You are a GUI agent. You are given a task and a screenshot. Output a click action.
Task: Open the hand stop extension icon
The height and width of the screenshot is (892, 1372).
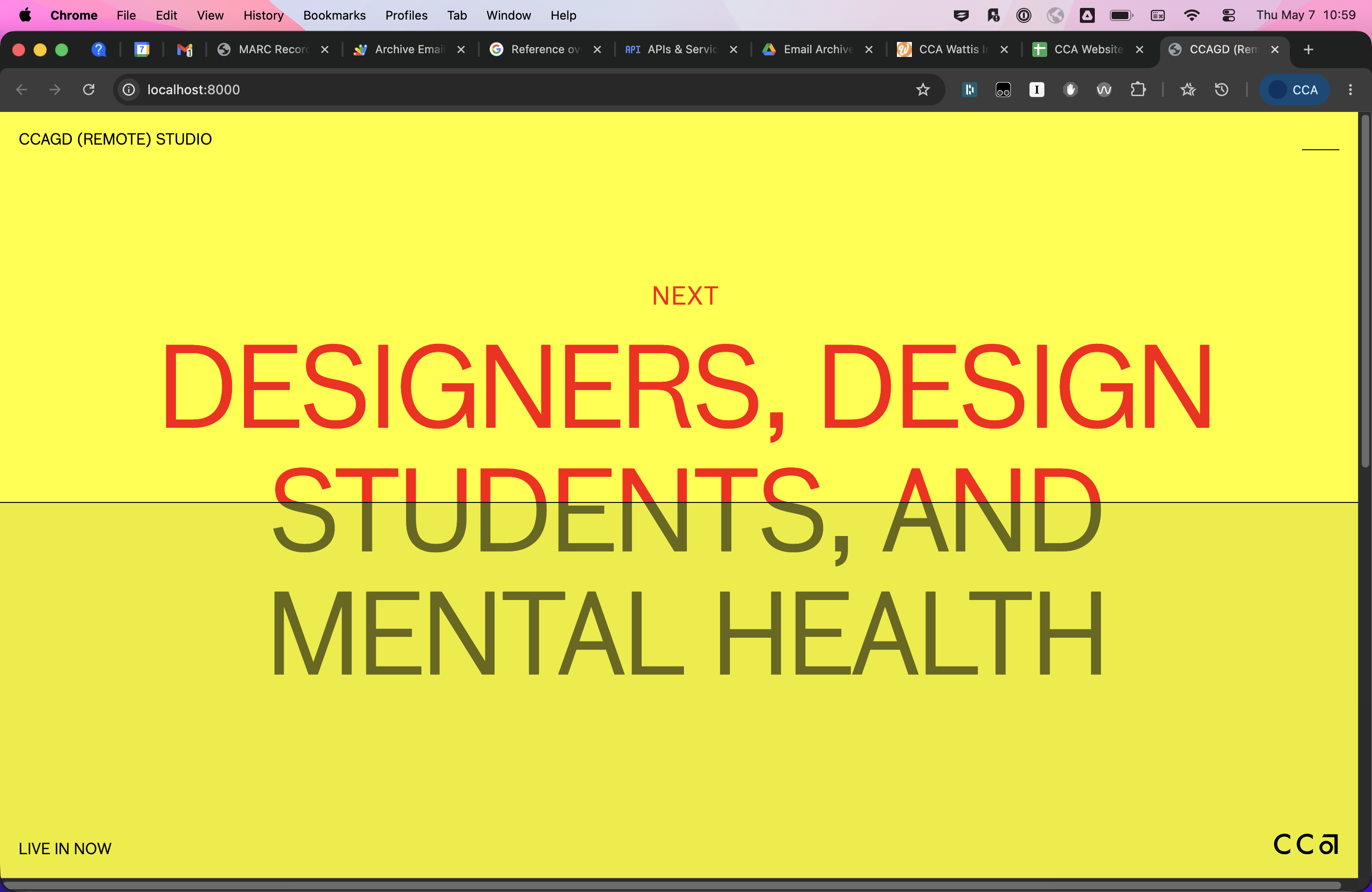[x=1071, y=90]
